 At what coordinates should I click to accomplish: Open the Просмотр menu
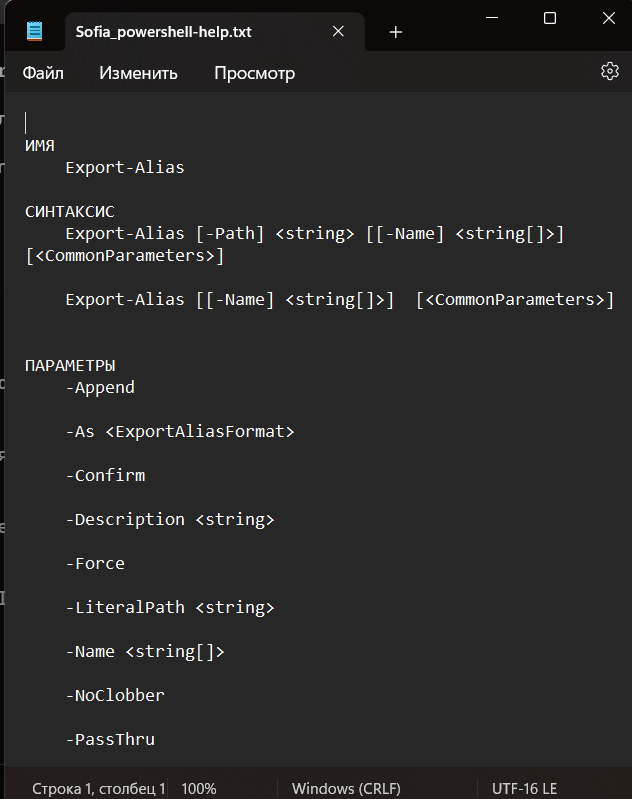click(x=254, y=73)
